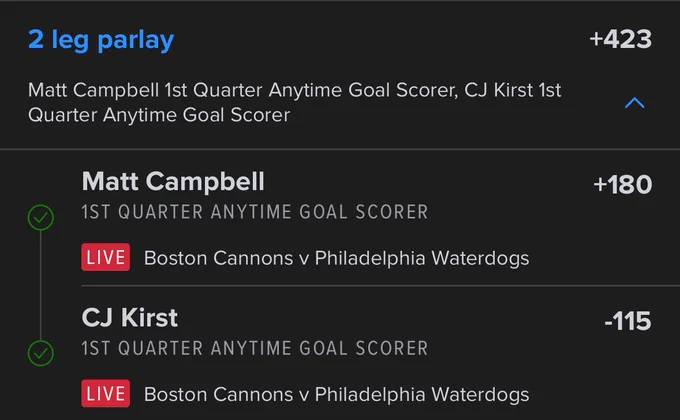Click the divider between the two legs
680x420 pixels.
380,286
